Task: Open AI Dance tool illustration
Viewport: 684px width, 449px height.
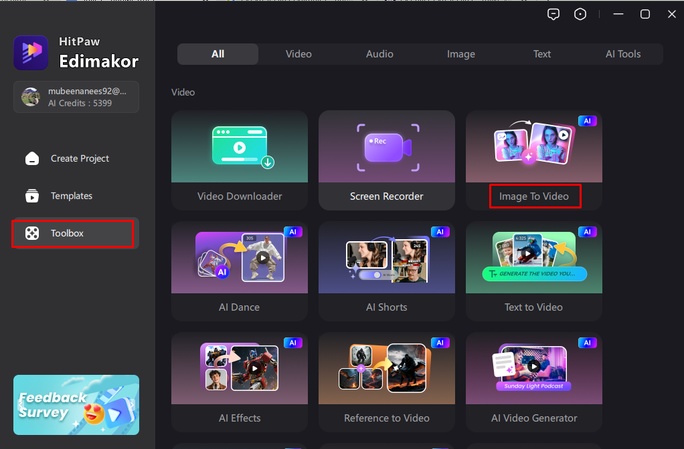Action: click(x=239, y=257)
